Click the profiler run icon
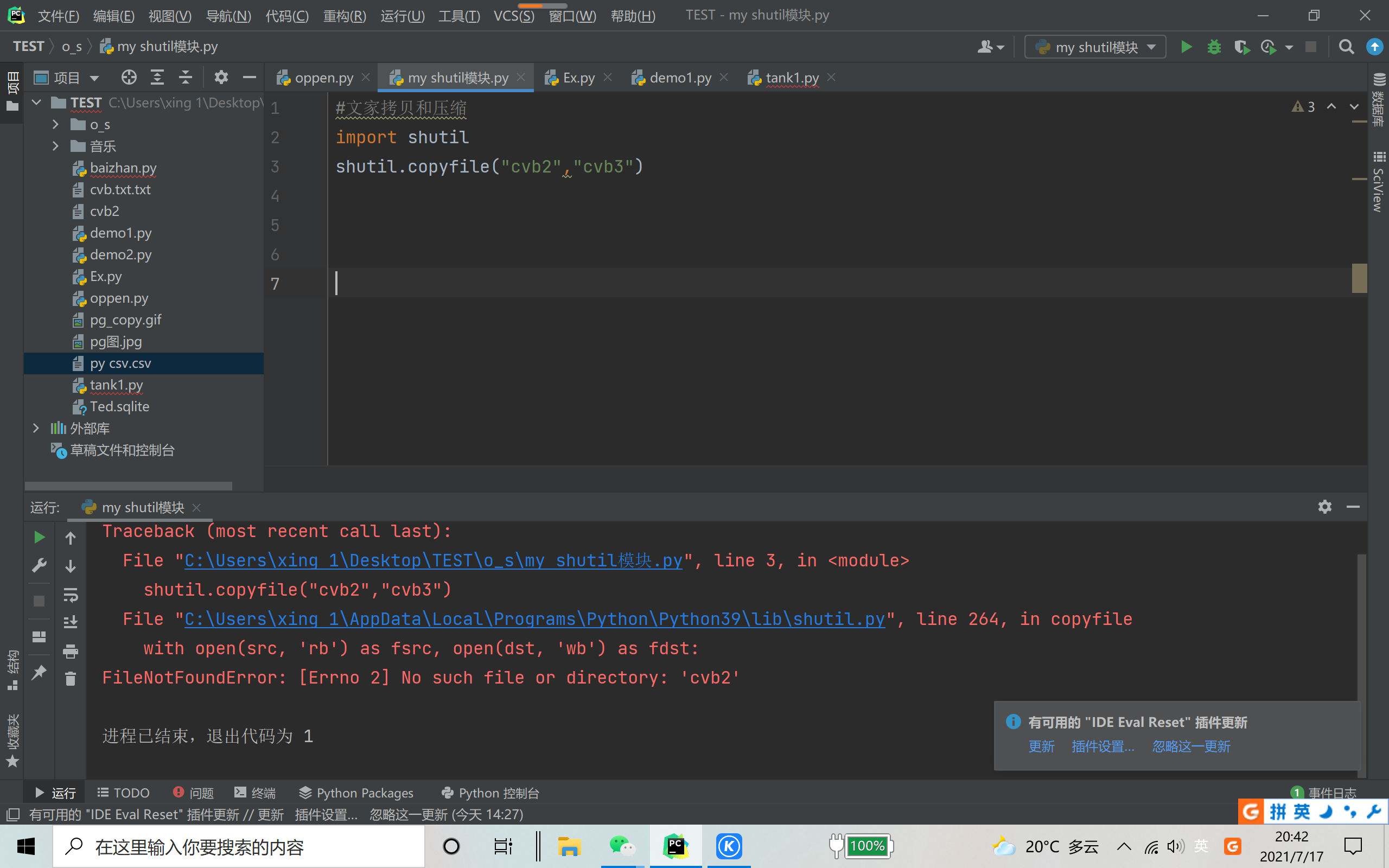Image resolution: width=1389 pixels, height=868 pixels. [1269, 47]
